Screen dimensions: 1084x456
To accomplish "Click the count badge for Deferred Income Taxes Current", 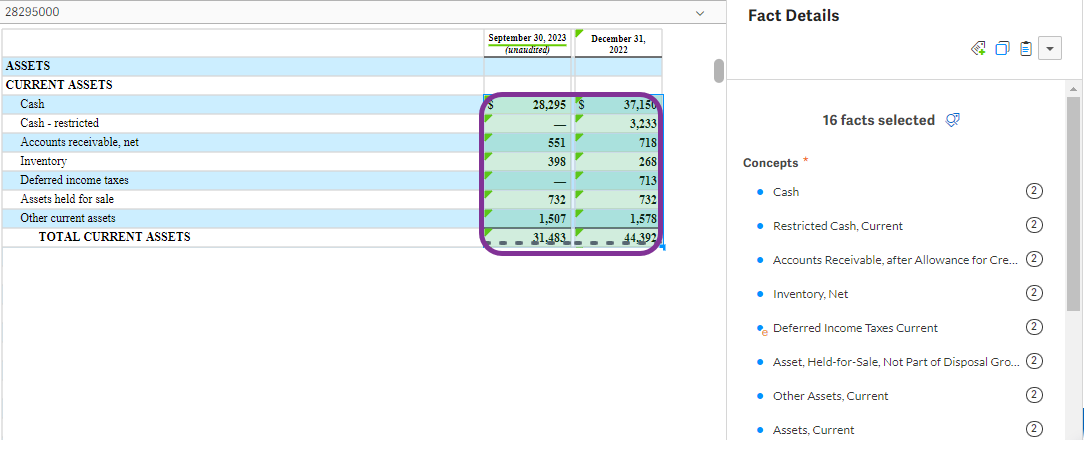I will pyautogui.click(x=1034, y=328).
